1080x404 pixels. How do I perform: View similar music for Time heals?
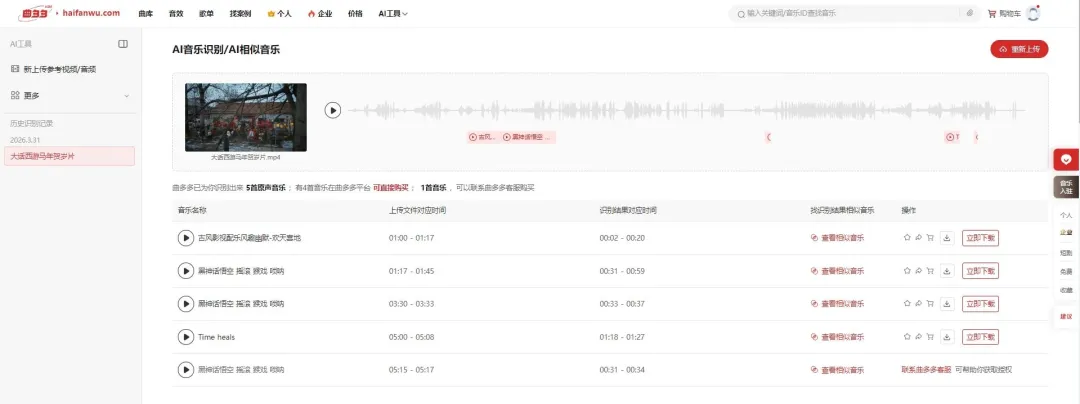[838, 337]
